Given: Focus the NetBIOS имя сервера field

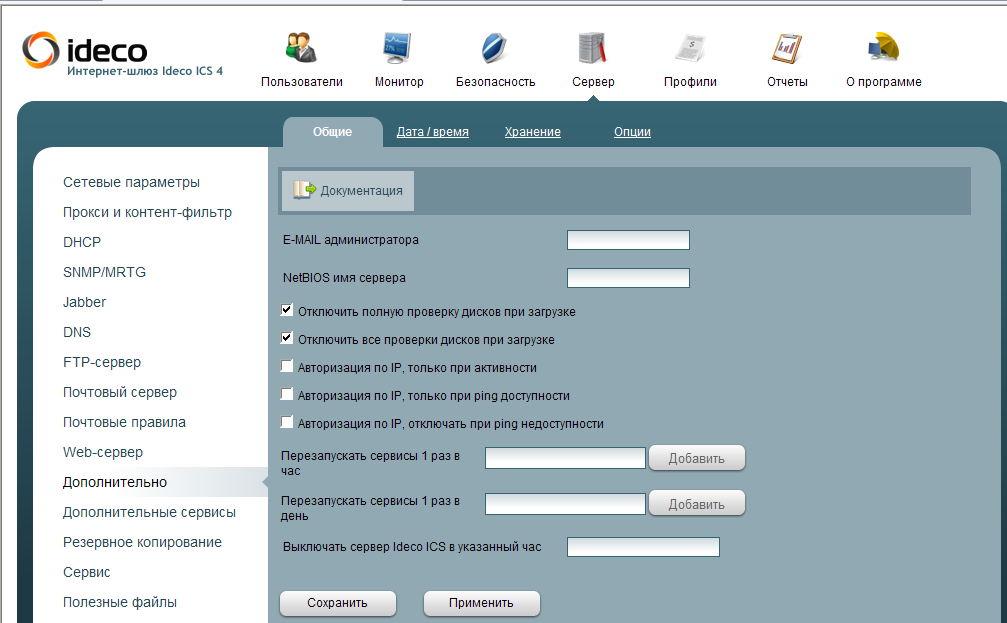Looking at the screenshot, I should click(x=628, y=278).
